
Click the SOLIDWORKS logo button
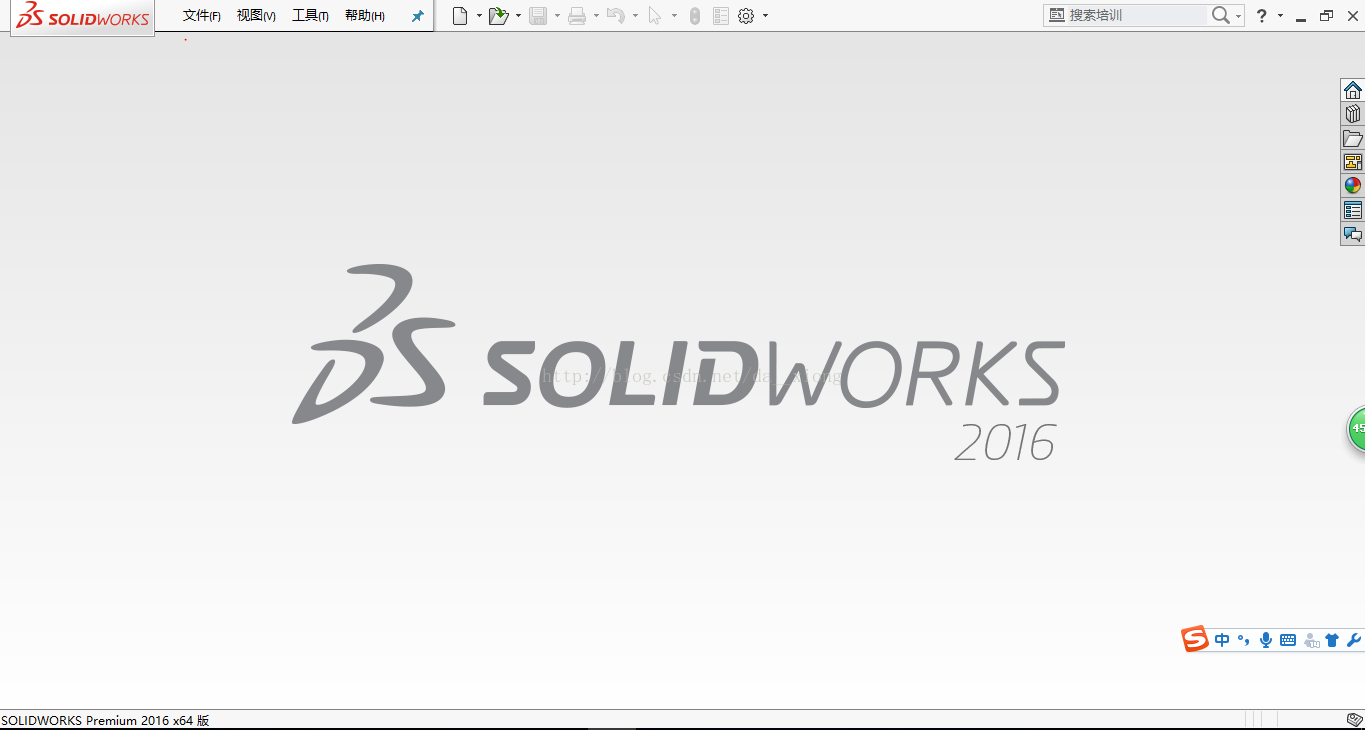83,17
